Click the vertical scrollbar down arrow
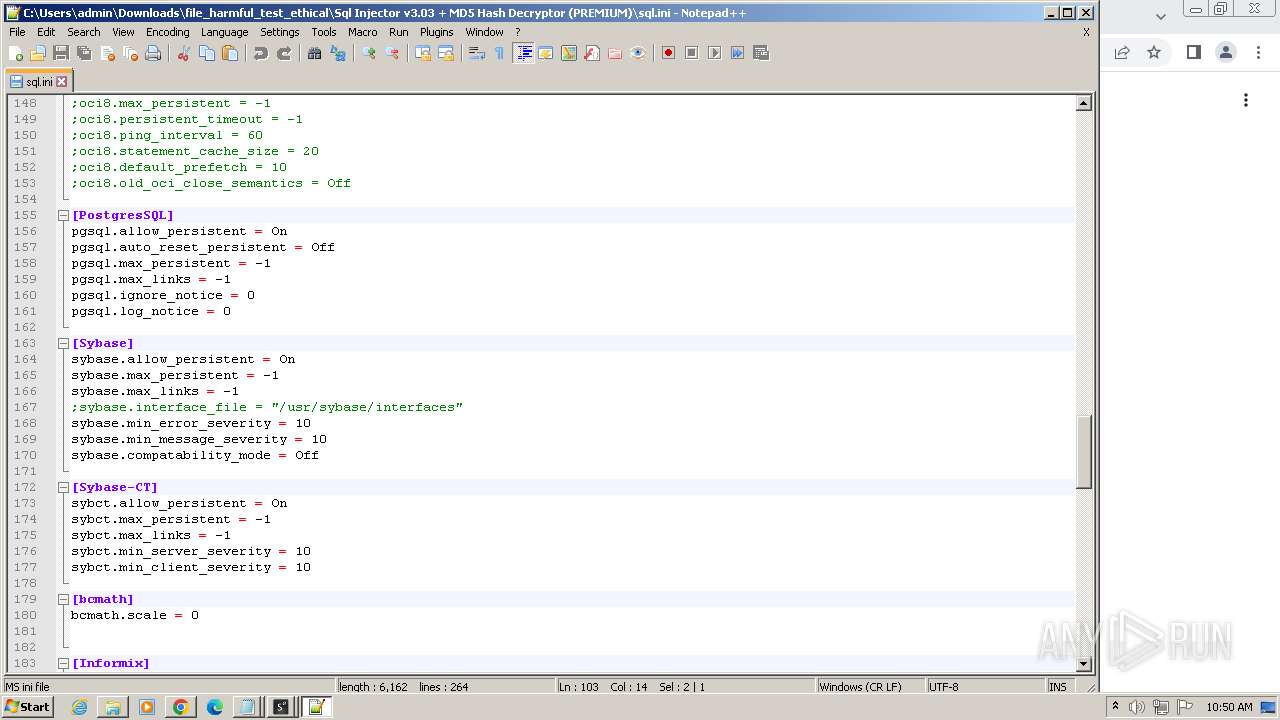The height and width of the screenshot is (720, 1280). point(1083,664)
